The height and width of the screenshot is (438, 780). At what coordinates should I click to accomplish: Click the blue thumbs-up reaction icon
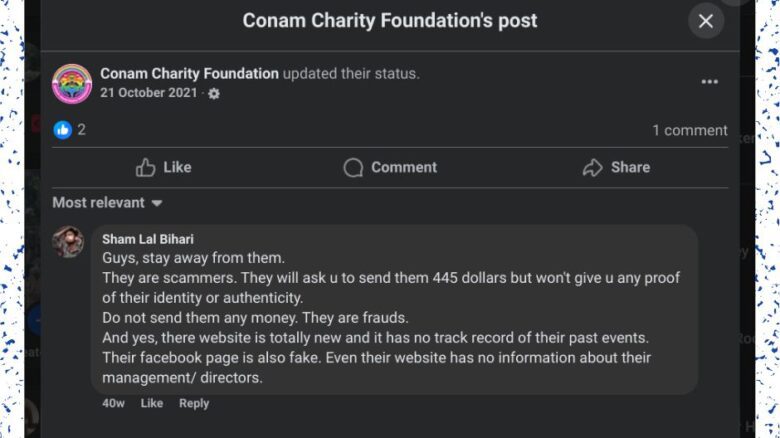(x=63, y=129)
